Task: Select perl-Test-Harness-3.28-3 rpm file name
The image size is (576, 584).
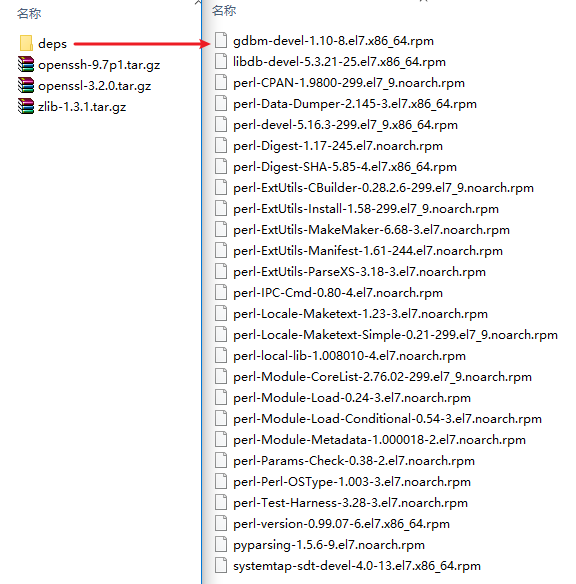Action: (x=350, y=503)
